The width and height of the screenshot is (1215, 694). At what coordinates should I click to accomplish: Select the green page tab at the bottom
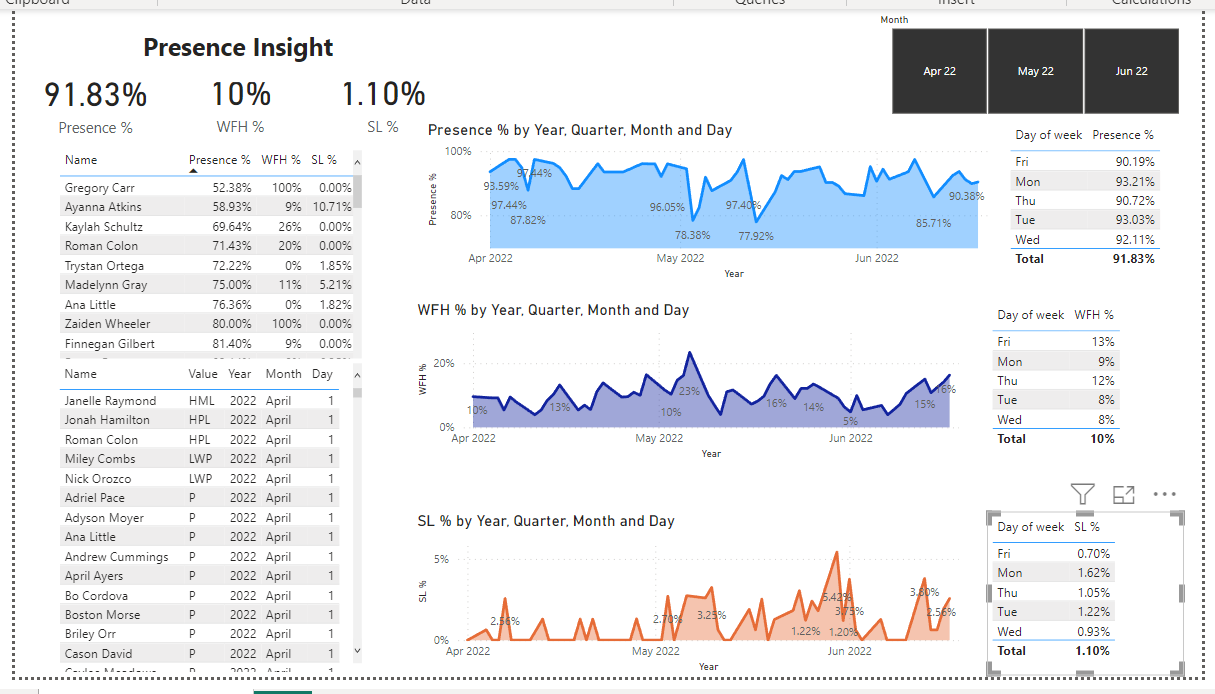(x=281, y=690)
